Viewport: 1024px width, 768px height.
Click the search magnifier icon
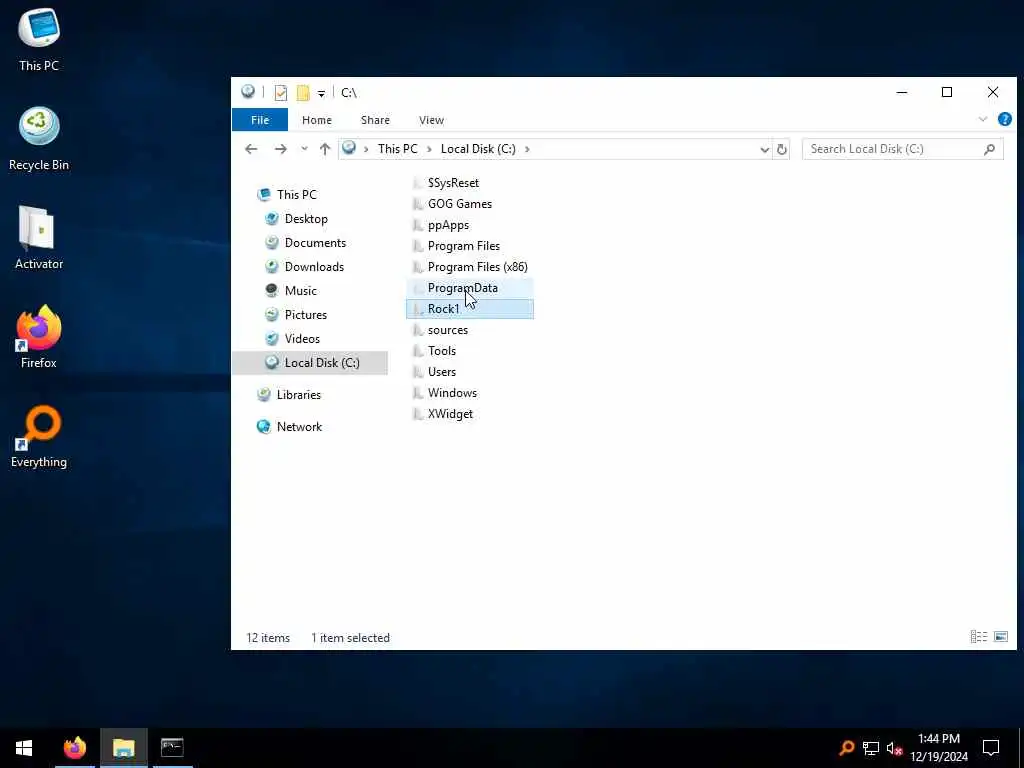[989, 149]
